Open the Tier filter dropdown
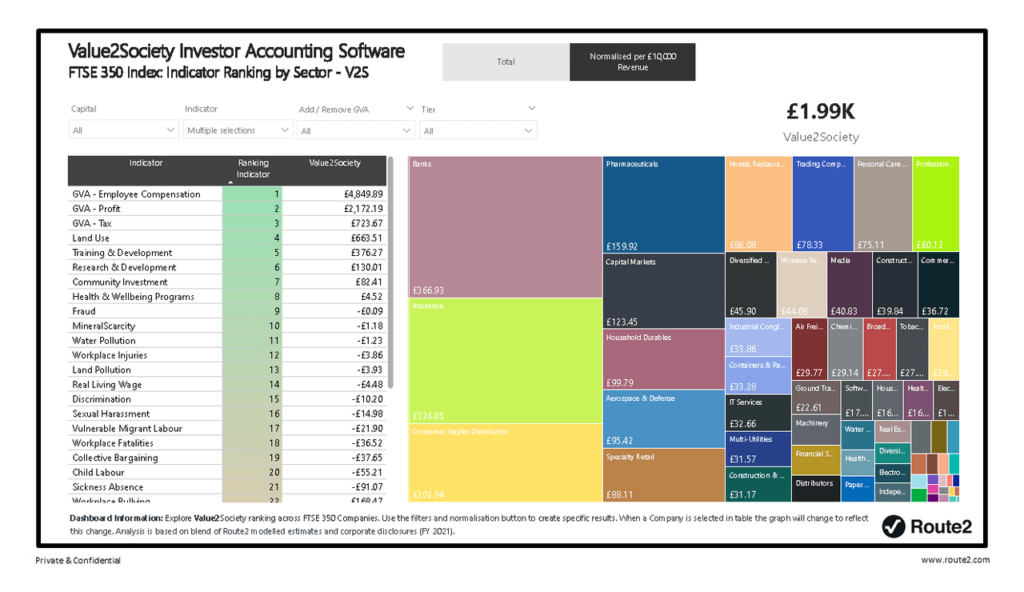 pyautogui.click(x=478, y=131)
